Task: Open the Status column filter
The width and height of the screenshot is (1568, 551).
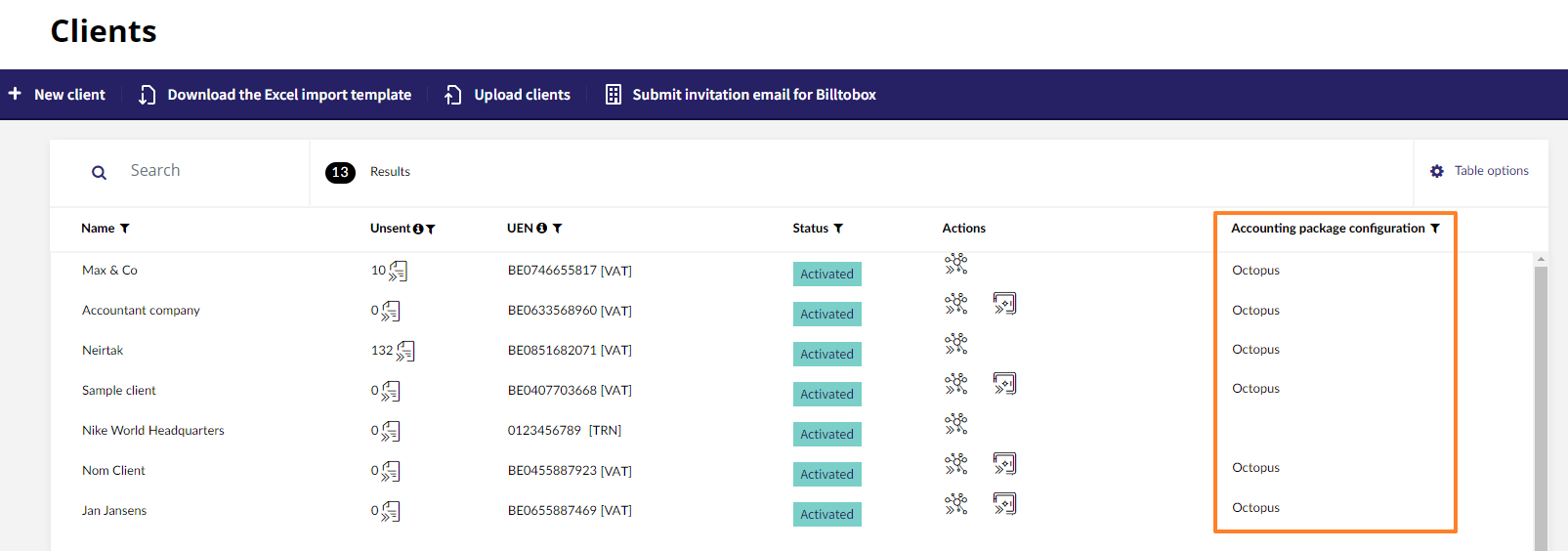Action: 838,229
